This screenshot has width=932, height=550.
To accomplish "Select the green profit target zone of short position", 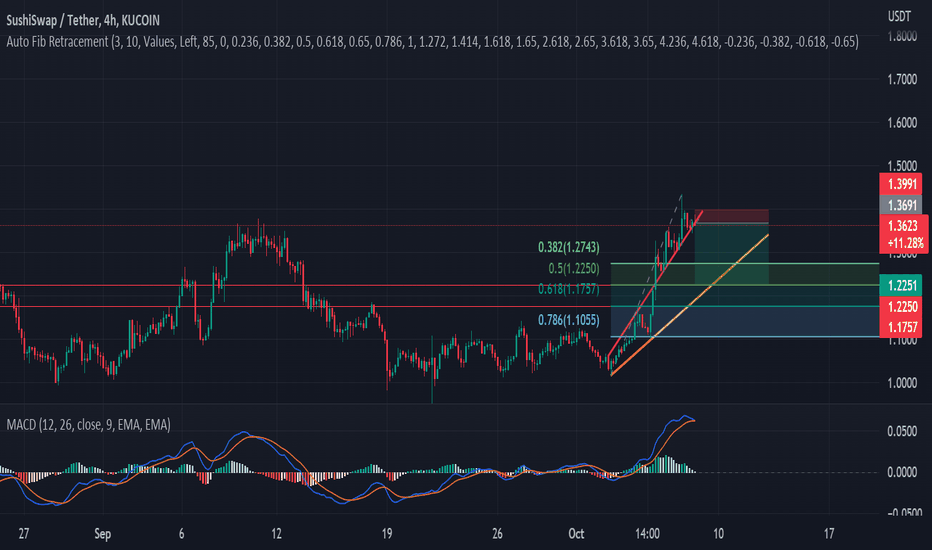I will (732, 254).
